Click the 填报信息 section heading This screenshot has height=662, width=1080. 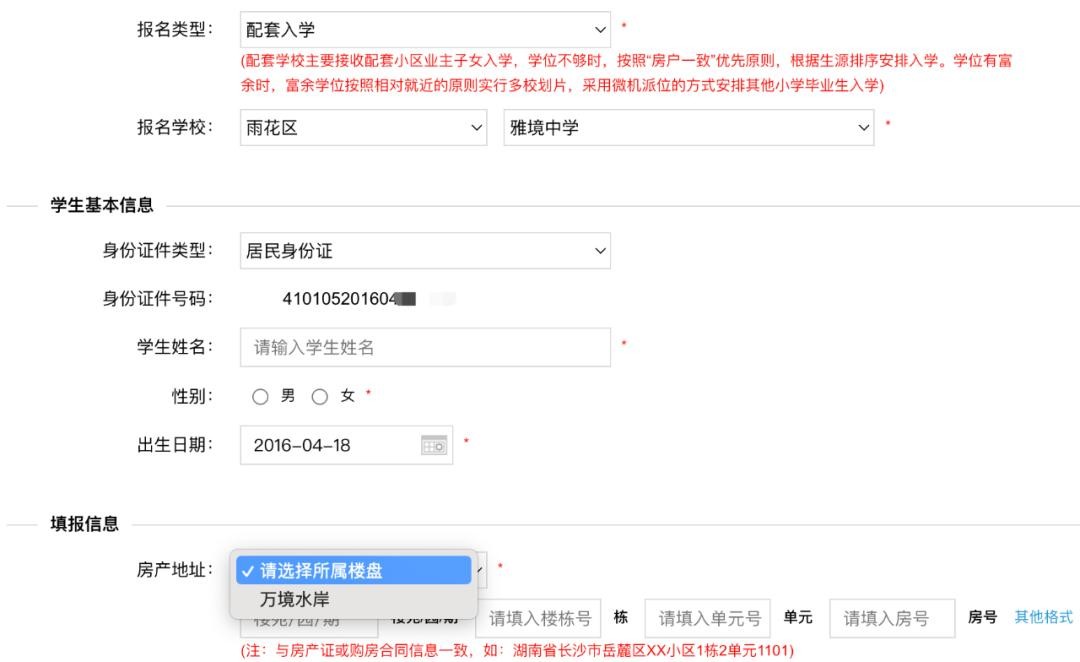pyautogui.click(x=85, y=523)
